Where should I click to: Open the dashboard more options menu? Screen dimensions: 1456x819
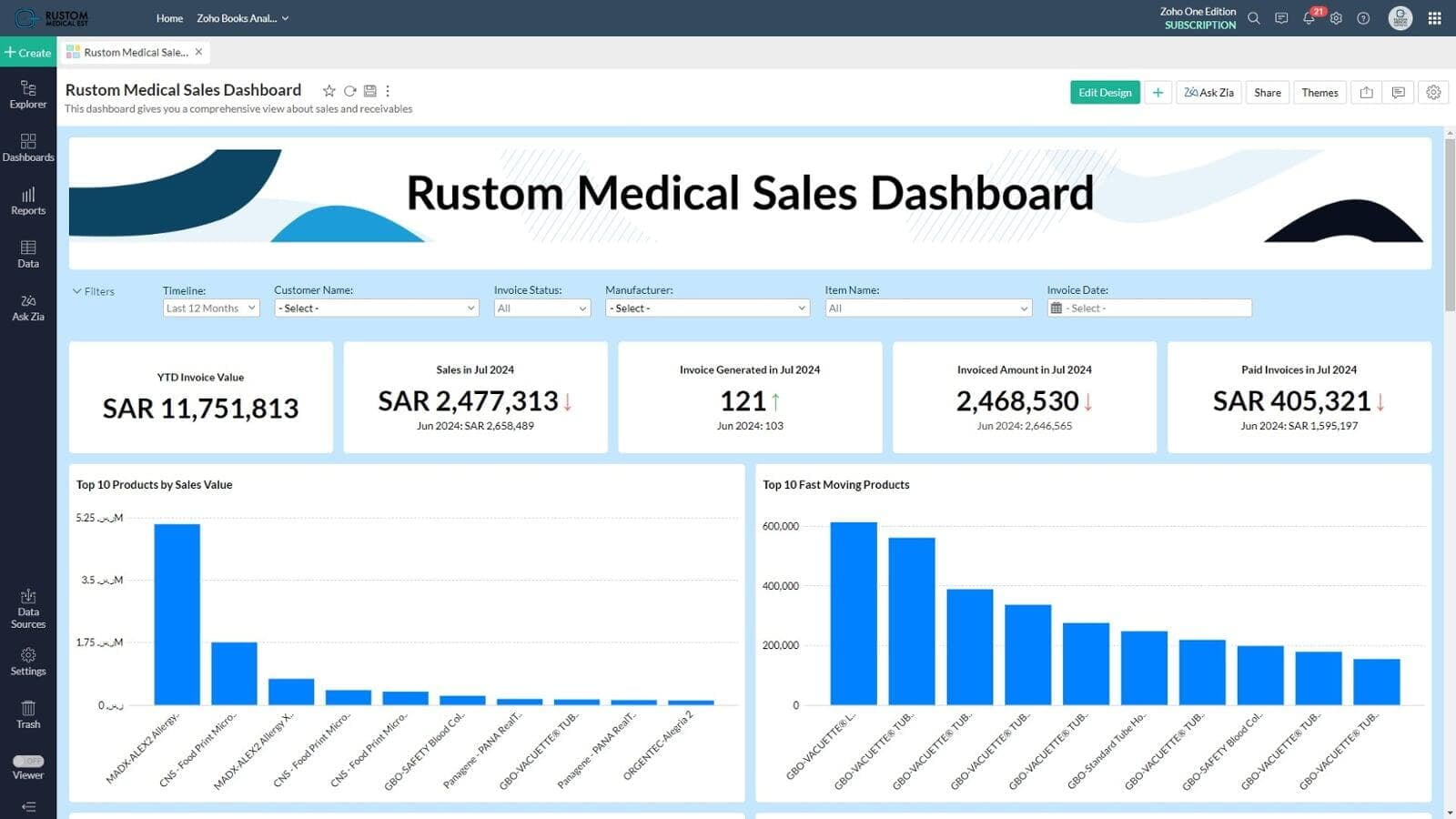tap(388, 91)
